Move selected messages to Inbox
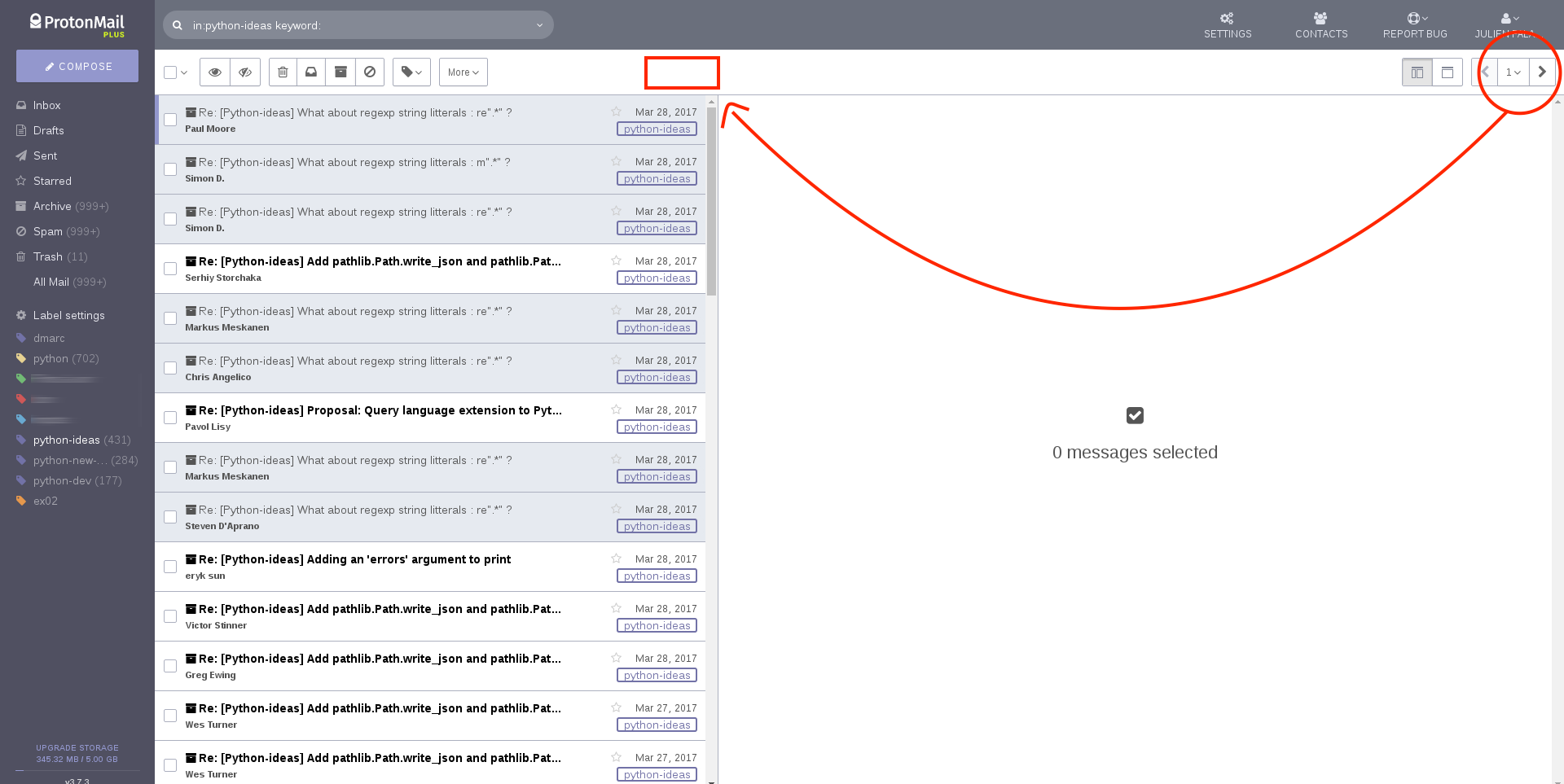This screenshot has width=1564, height=784. coord(311,72)
